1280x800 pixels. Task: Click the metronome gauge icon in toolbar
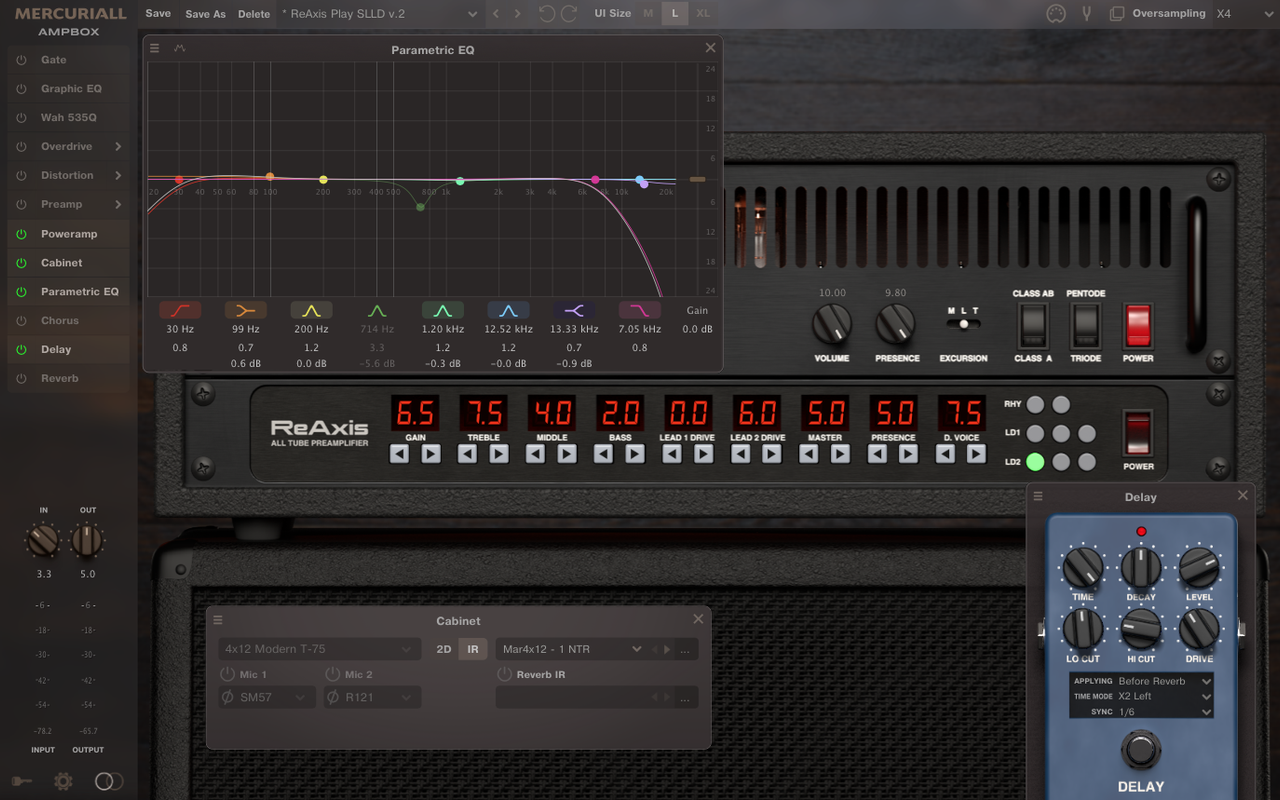pyautogui.click(x=1056, y=14)
